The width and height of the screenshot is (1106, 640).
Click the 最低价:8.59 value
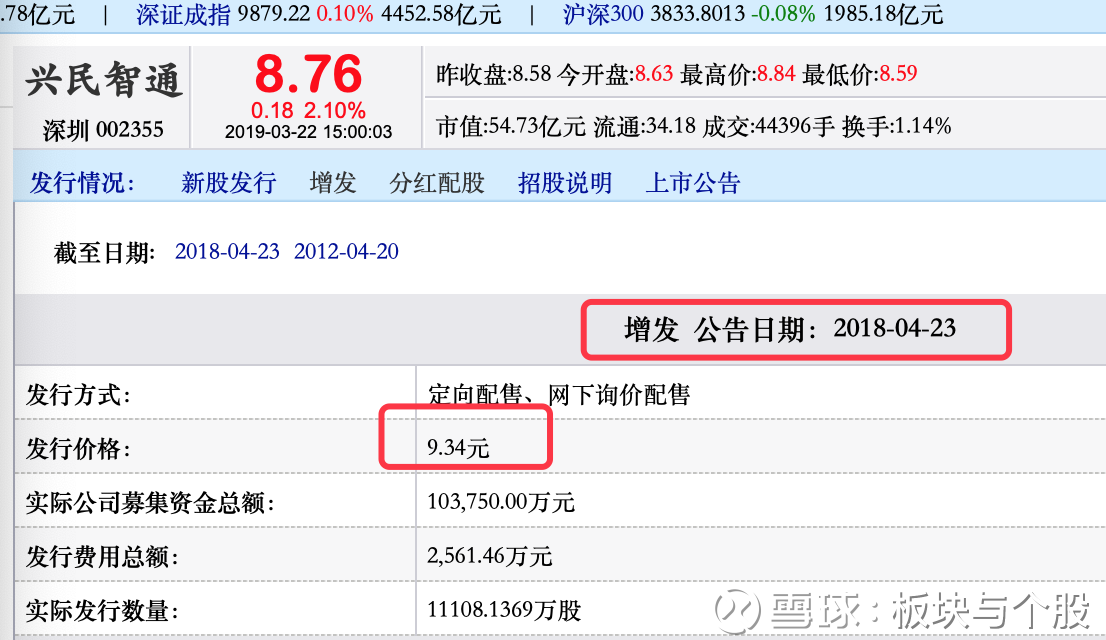click(860, 73)
